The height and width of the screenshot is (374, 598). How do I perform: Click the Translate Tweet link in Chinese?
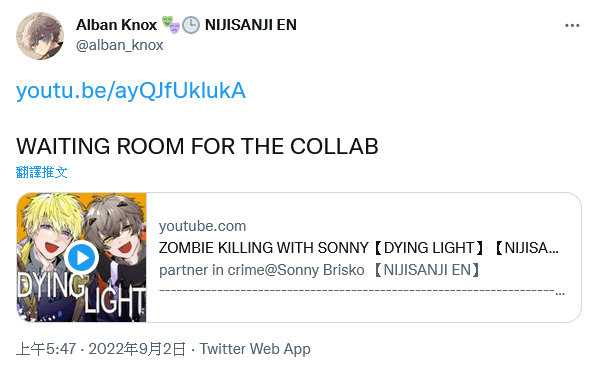[x=42, y=172]
